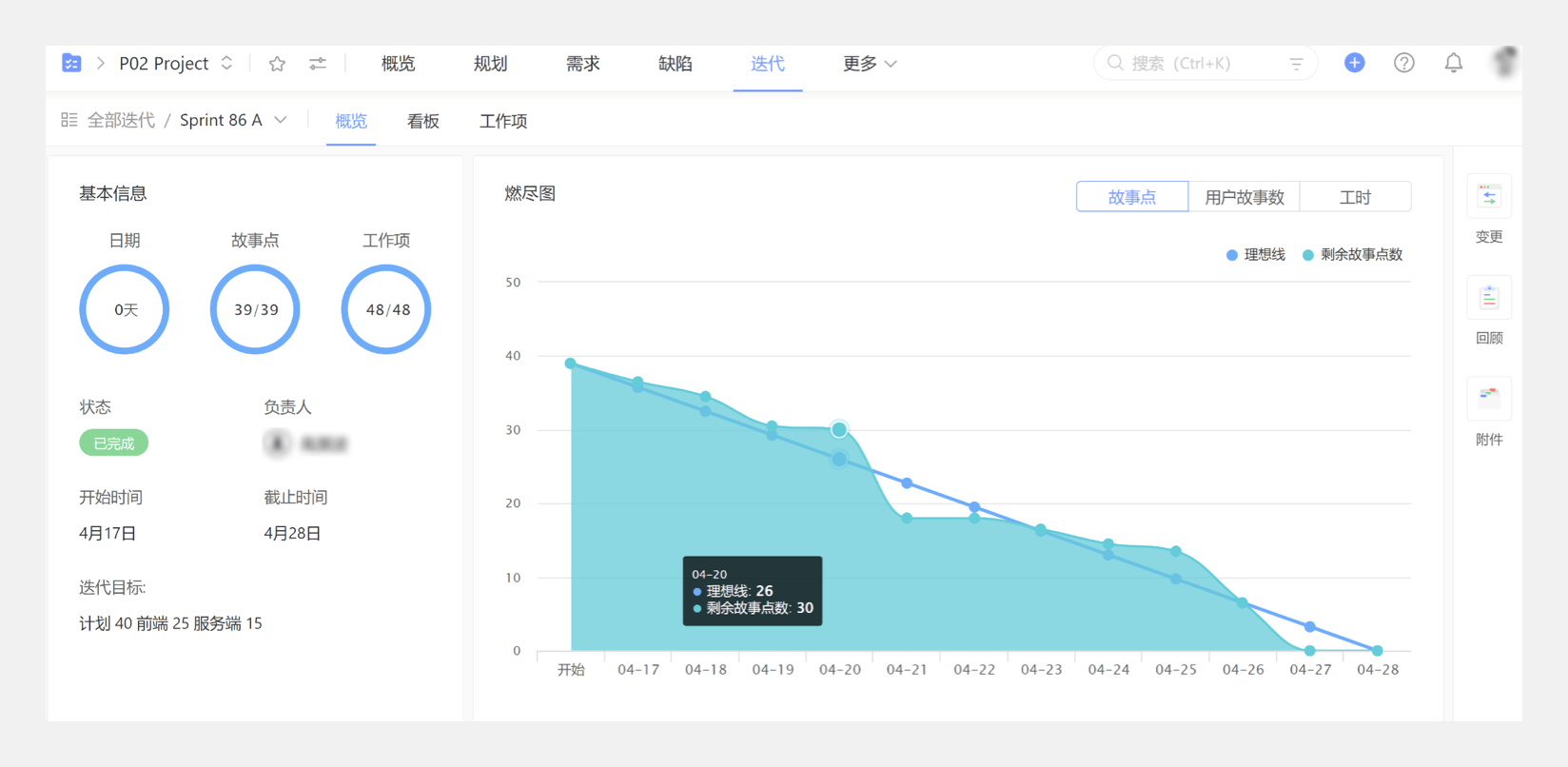Open the help question mark icon

pos(1403,63)
